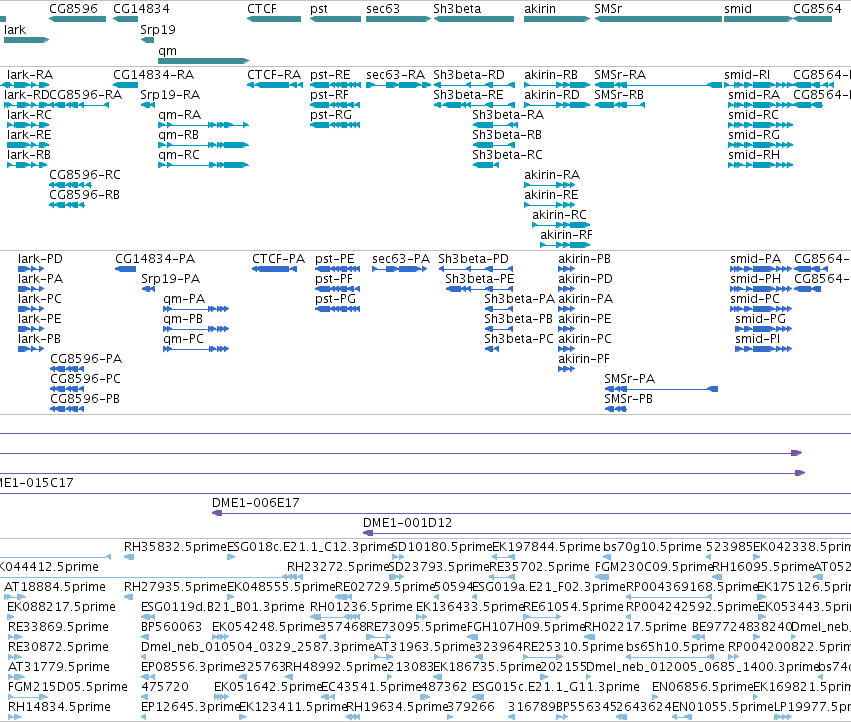Viewport: 851px width, 722px height.
Task: Select transcript akirin-RB
Action: (551, 75)
